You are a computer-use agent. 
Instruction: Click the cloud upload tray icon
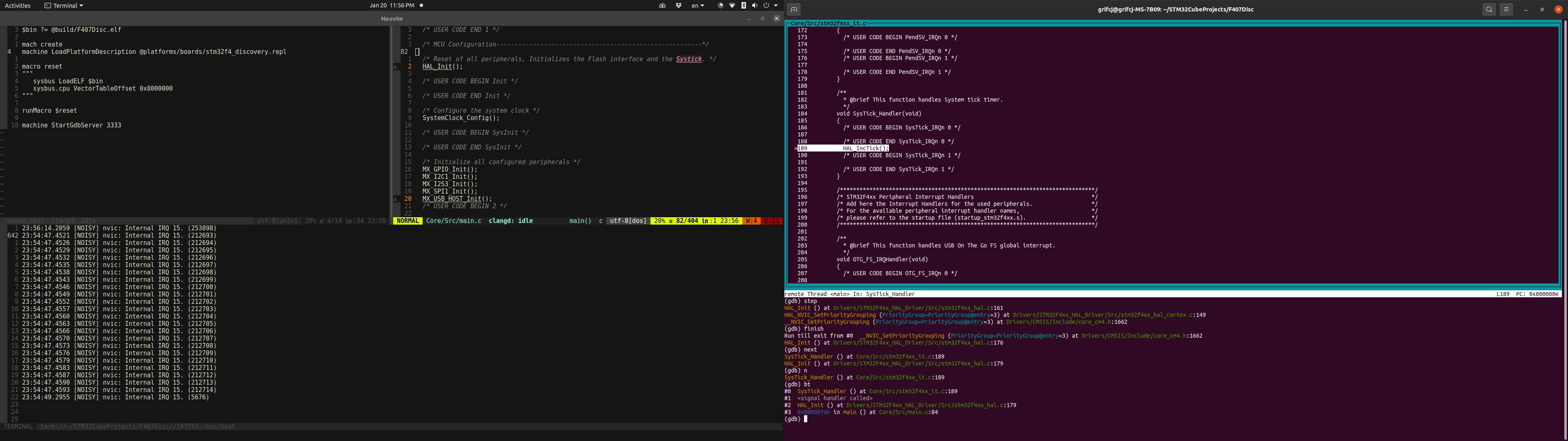662,5
